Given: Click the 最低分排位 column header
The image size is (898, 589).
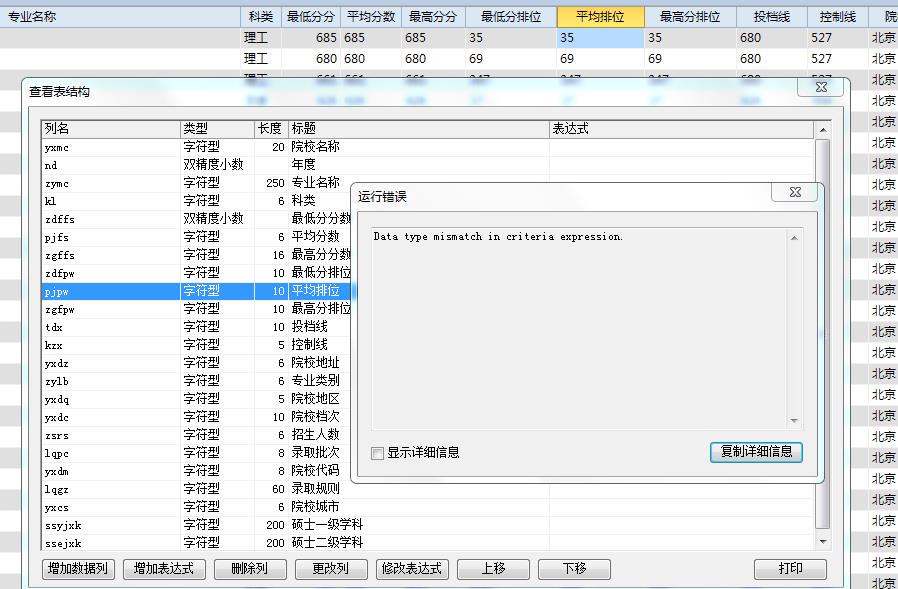Looking at the screenshot, I should pos(511,17).
